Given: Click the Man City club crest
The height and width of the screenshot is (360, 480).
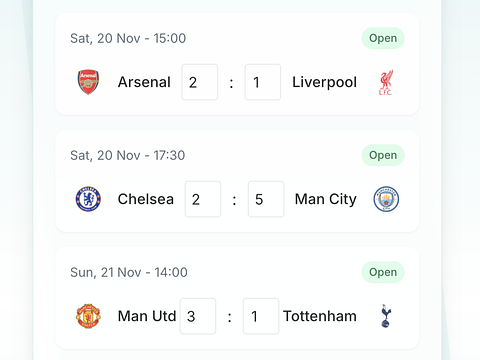Looking at the screenshot, I should tap(386, 199).
